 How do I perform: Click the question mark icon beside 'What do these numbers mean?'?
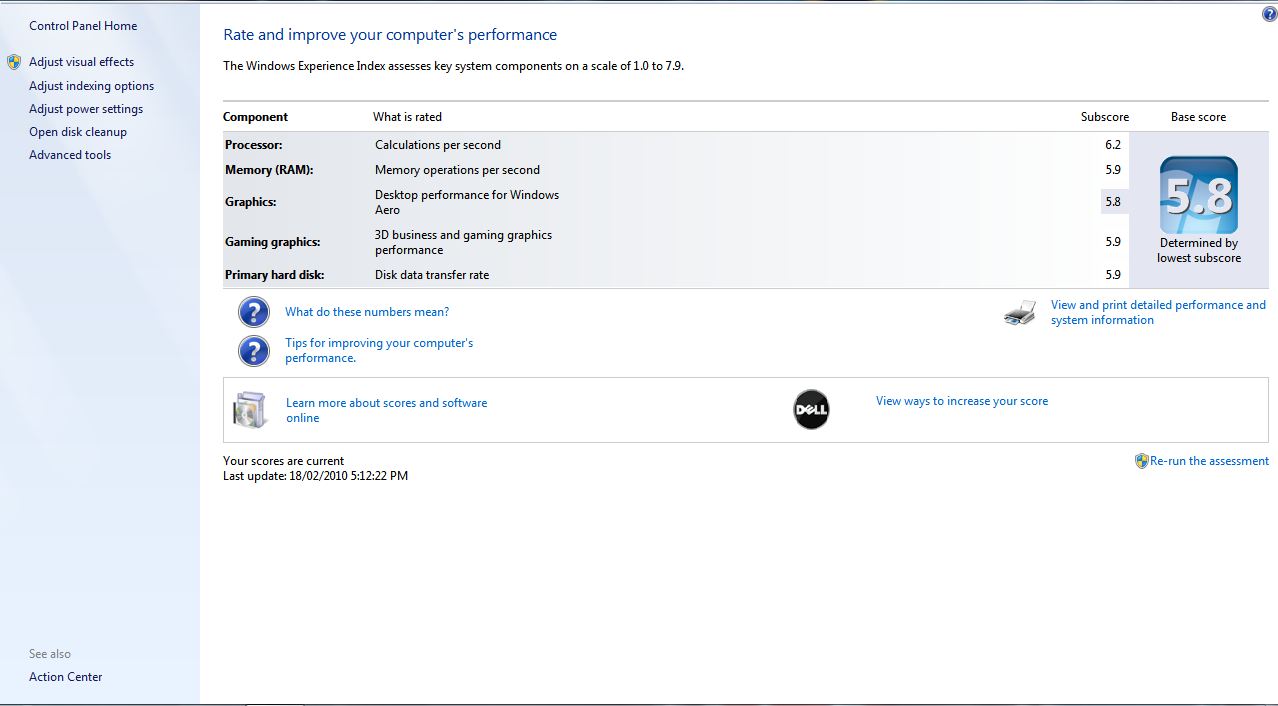[254, 312]
